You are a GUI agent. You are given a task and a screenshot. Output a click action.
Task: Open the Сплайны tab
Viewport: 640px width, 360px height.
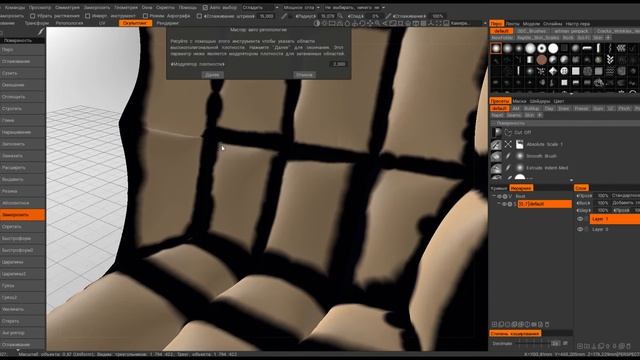pyautogui.click(x=553, y=24)
